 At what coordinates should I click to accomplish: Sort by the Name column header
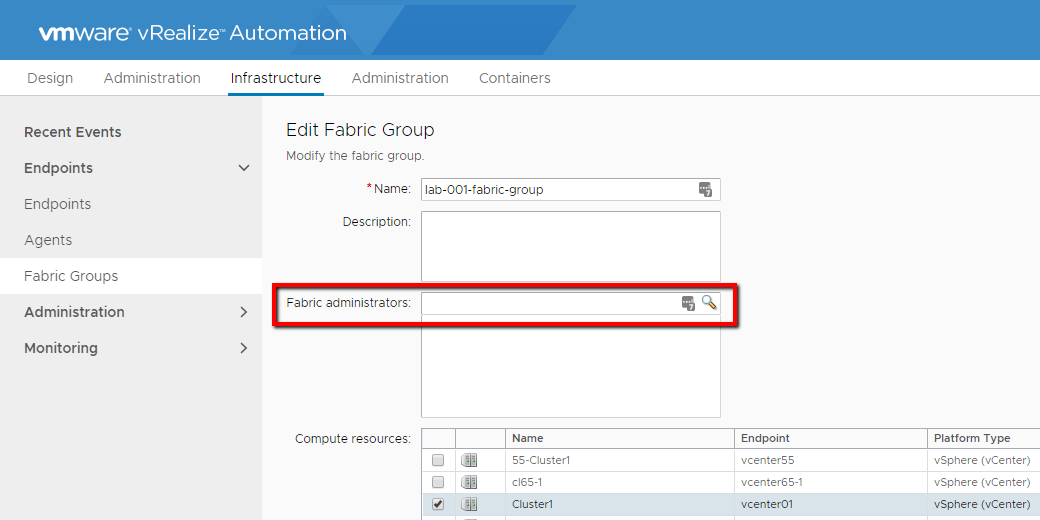(619, 438)
